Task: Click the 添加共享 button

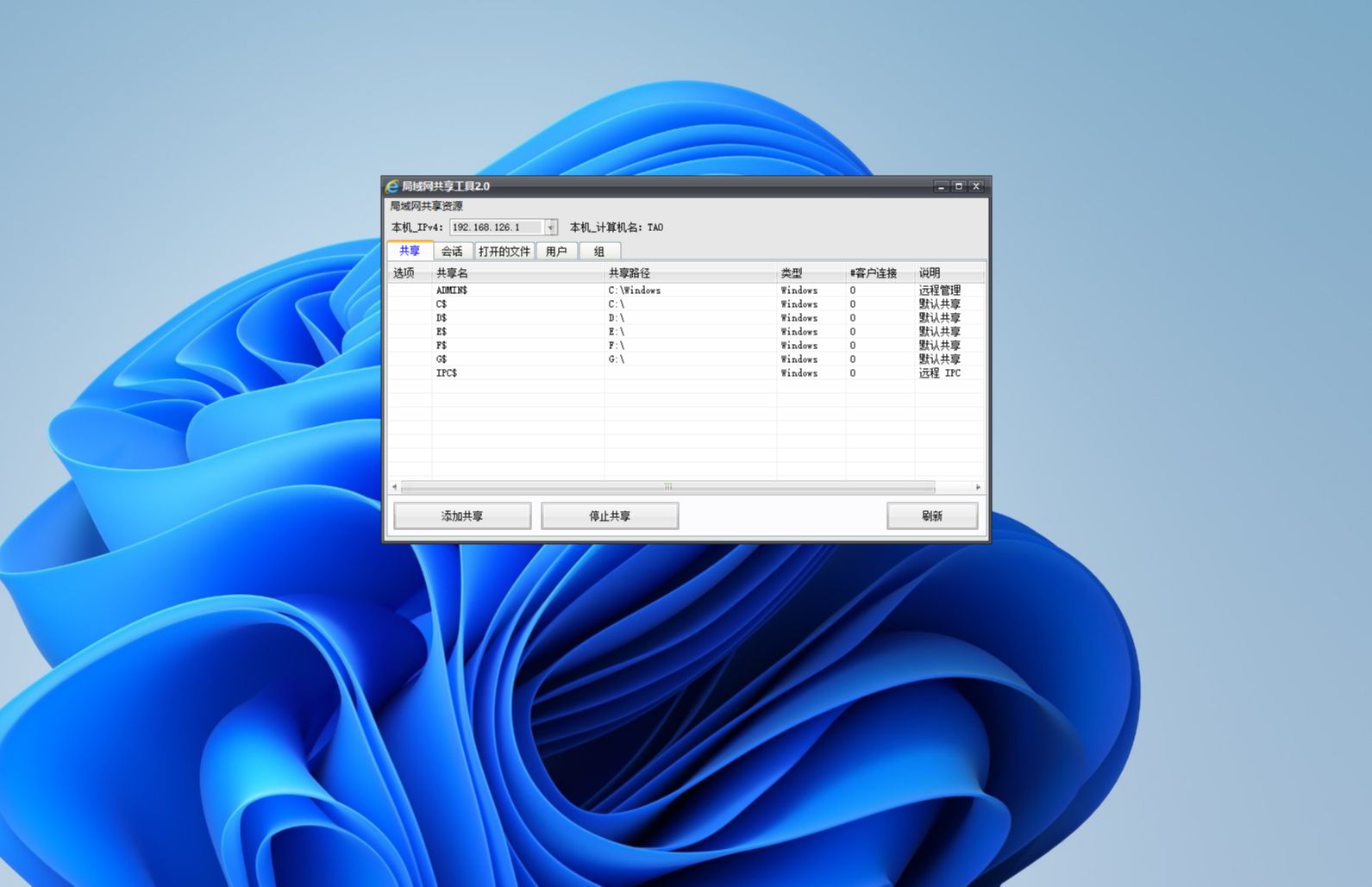Action: (462, 516)
